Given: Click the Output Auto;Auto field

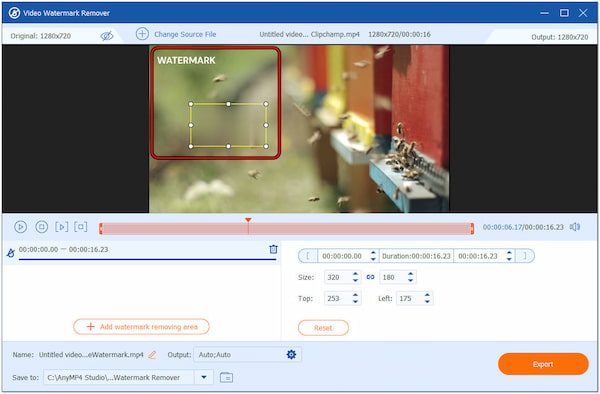Looking at the screenshot, I should coord(248,355).
